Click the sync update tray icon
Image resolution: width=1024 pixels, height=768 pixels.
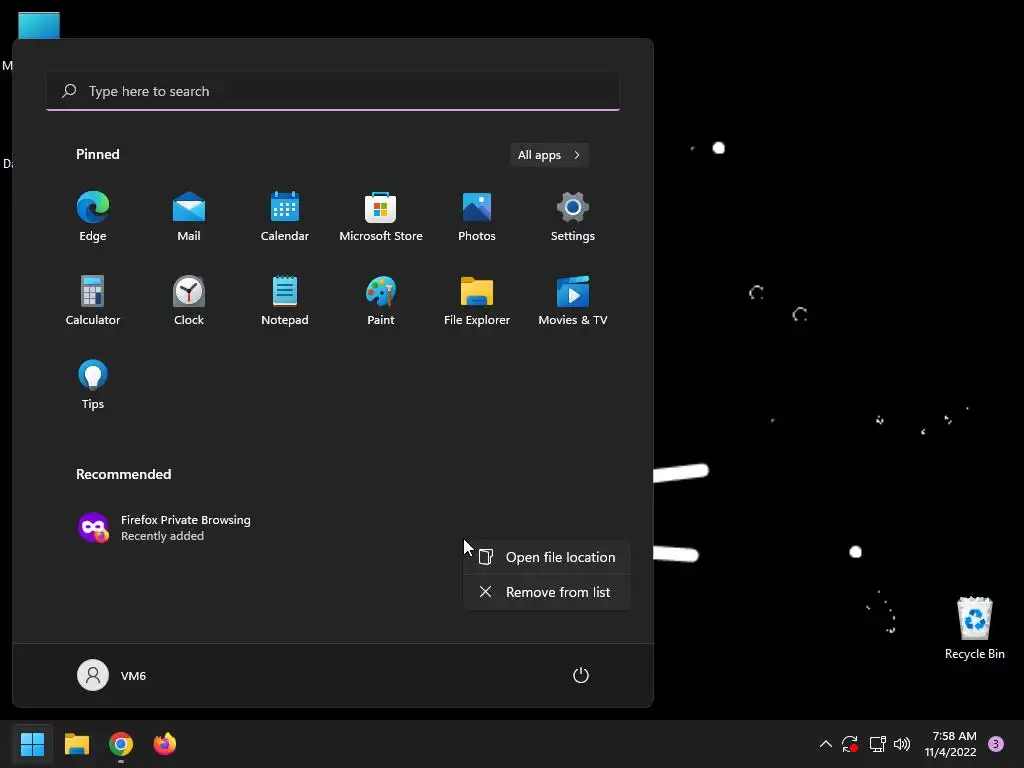pos(850,744)
